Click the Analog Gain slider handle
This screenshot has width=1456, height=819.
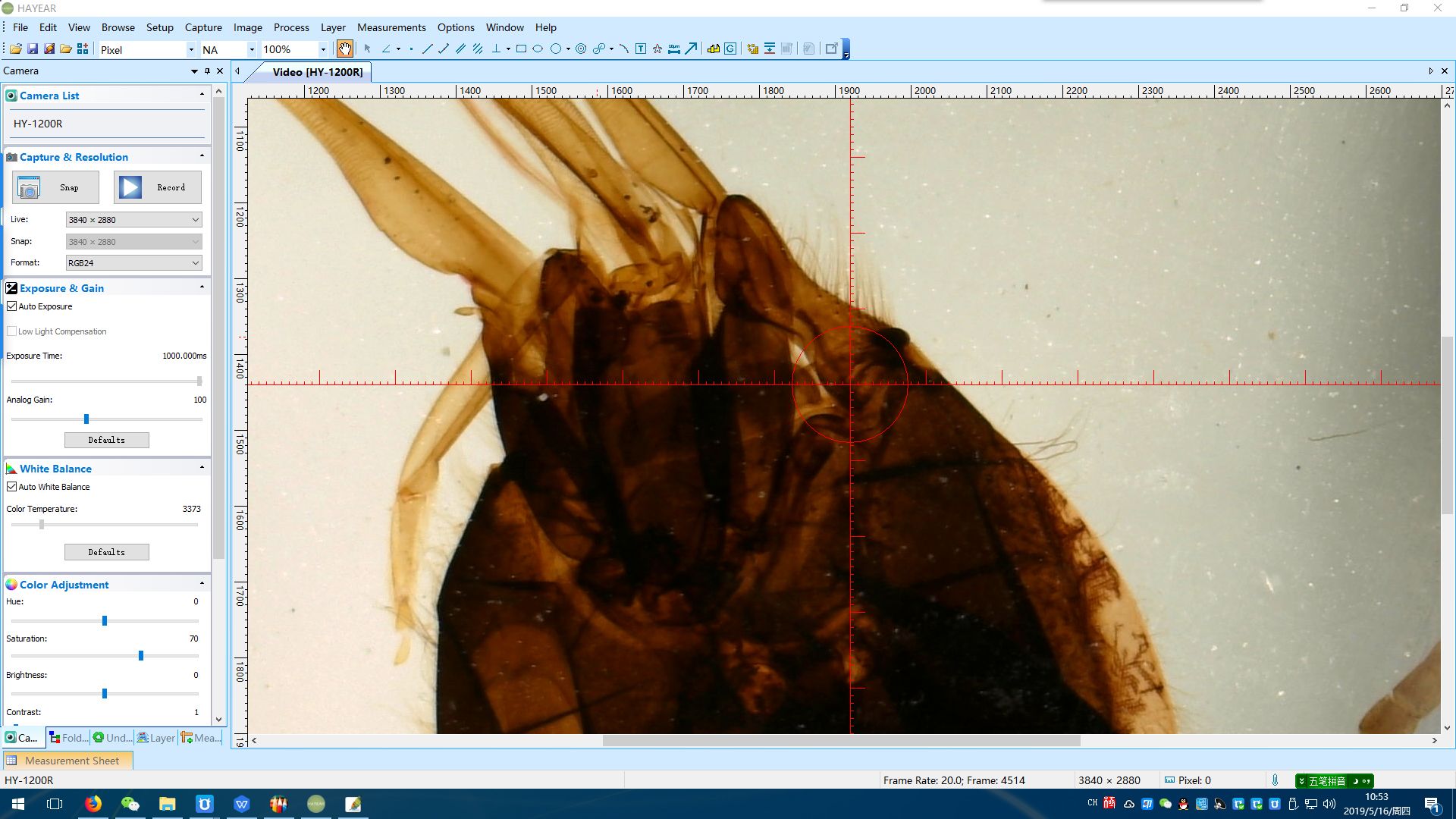pyautogui.click(x=86, y=419)
